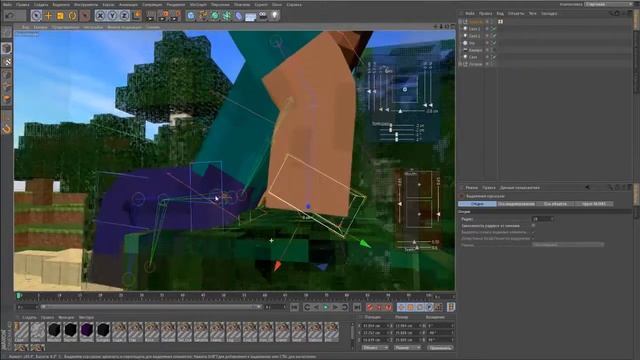Image resolution: width=640 pixels, height=360 pixels.
Task: Select the Scale tool icon
Action: tap(60, 16)
